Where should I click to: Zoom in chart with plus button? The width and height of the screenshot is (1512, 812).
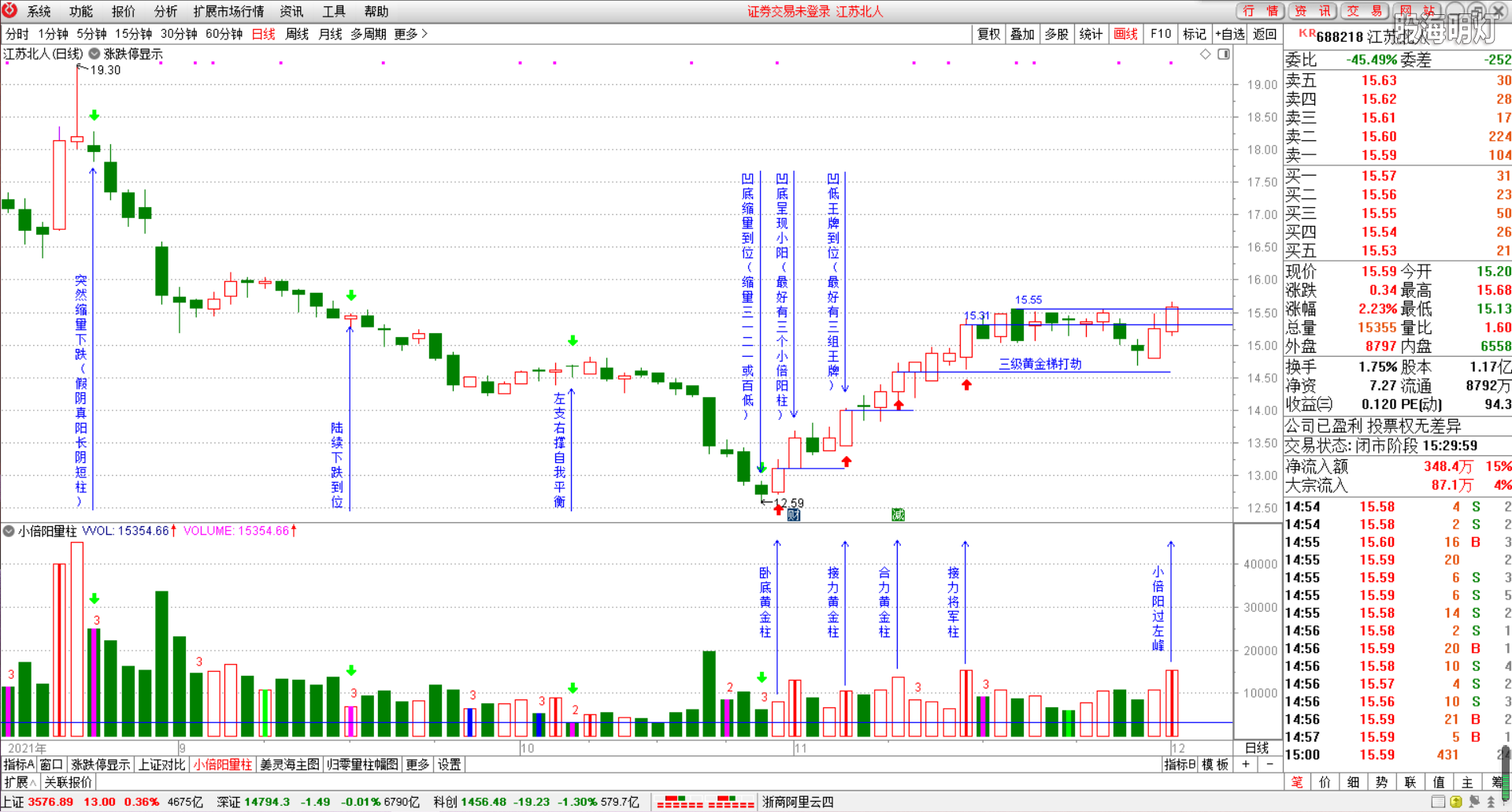(x=1246, y=764)
